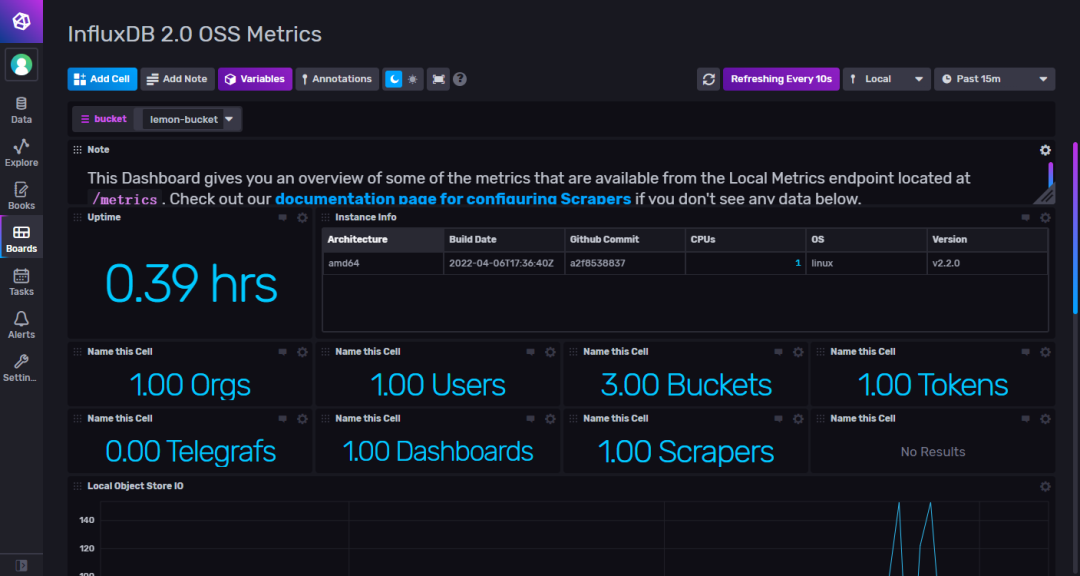Image resolution: width=1080 pixels, height=576 pixels.
Task: Select the dark theme moon toggle
Action: tap(396, 78)
